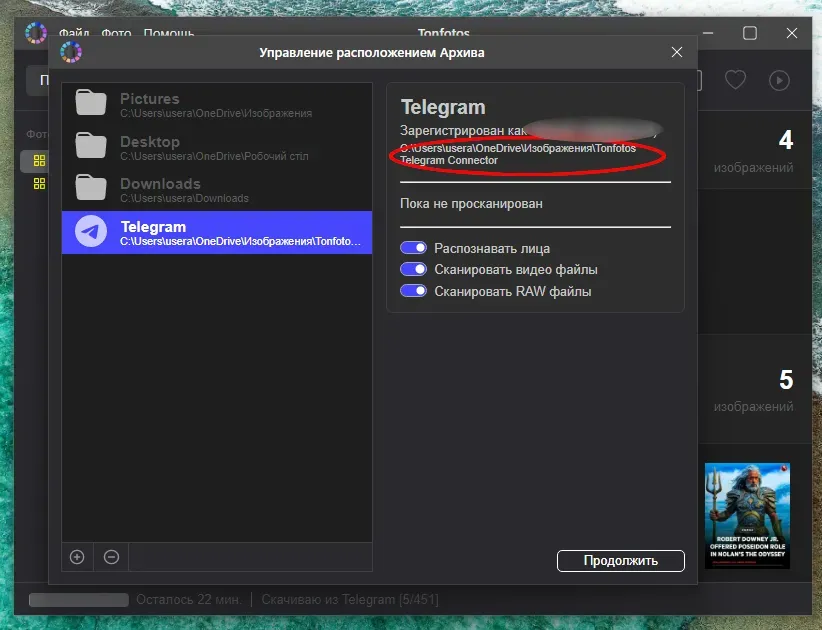This screenshot has width=822, height=630.
Task: Click the download progress bar
Action: point(79,600)
